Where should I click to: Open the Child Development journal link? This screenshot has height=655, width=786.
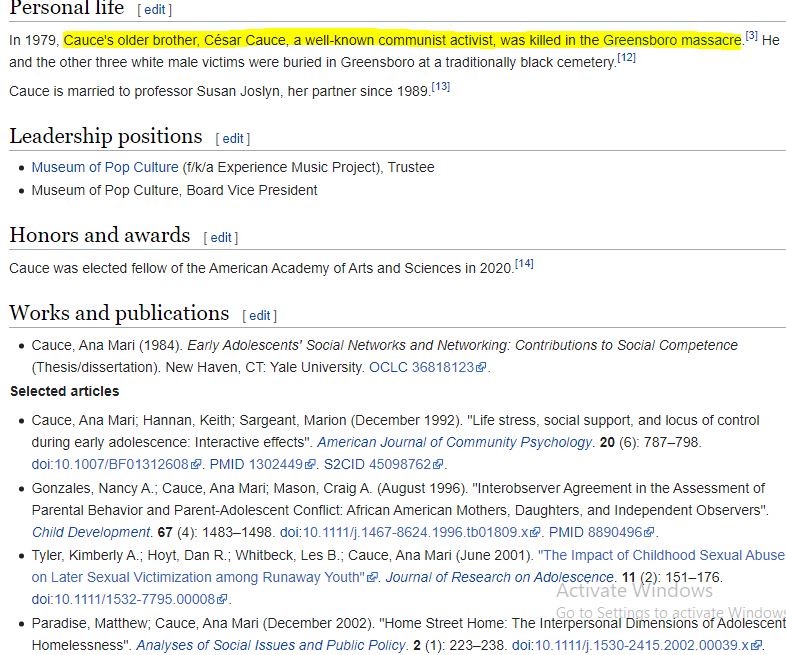(x=91, y=532)
